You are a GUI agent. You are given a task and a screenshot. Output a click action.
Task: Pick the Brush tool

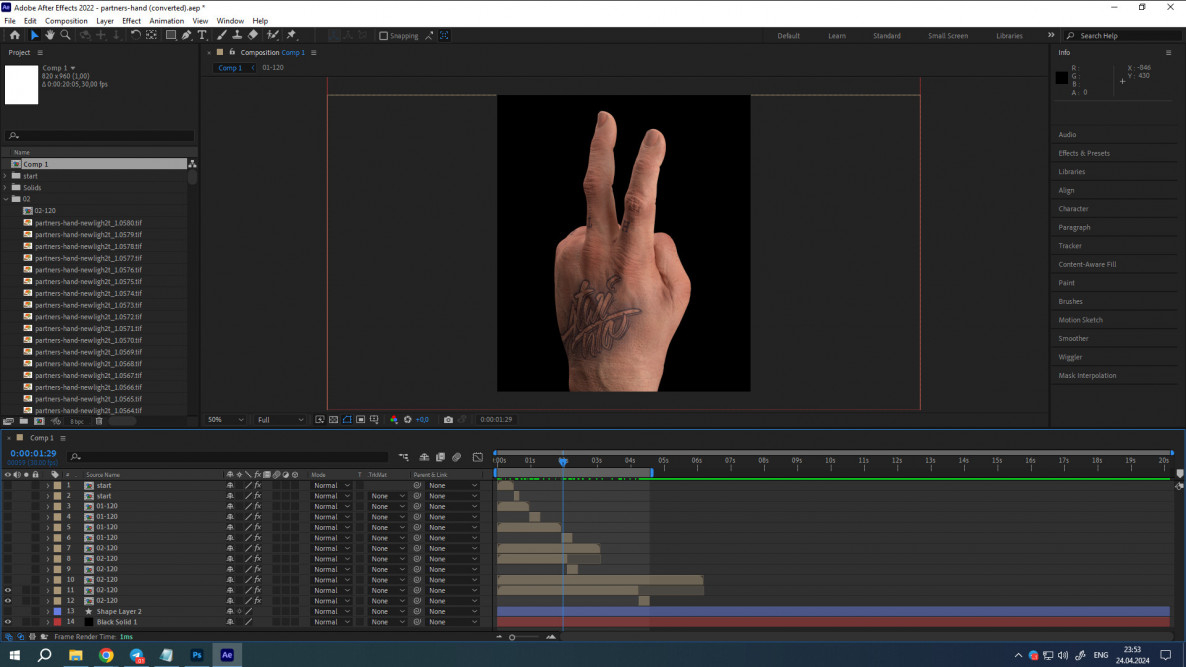point(221,35)
